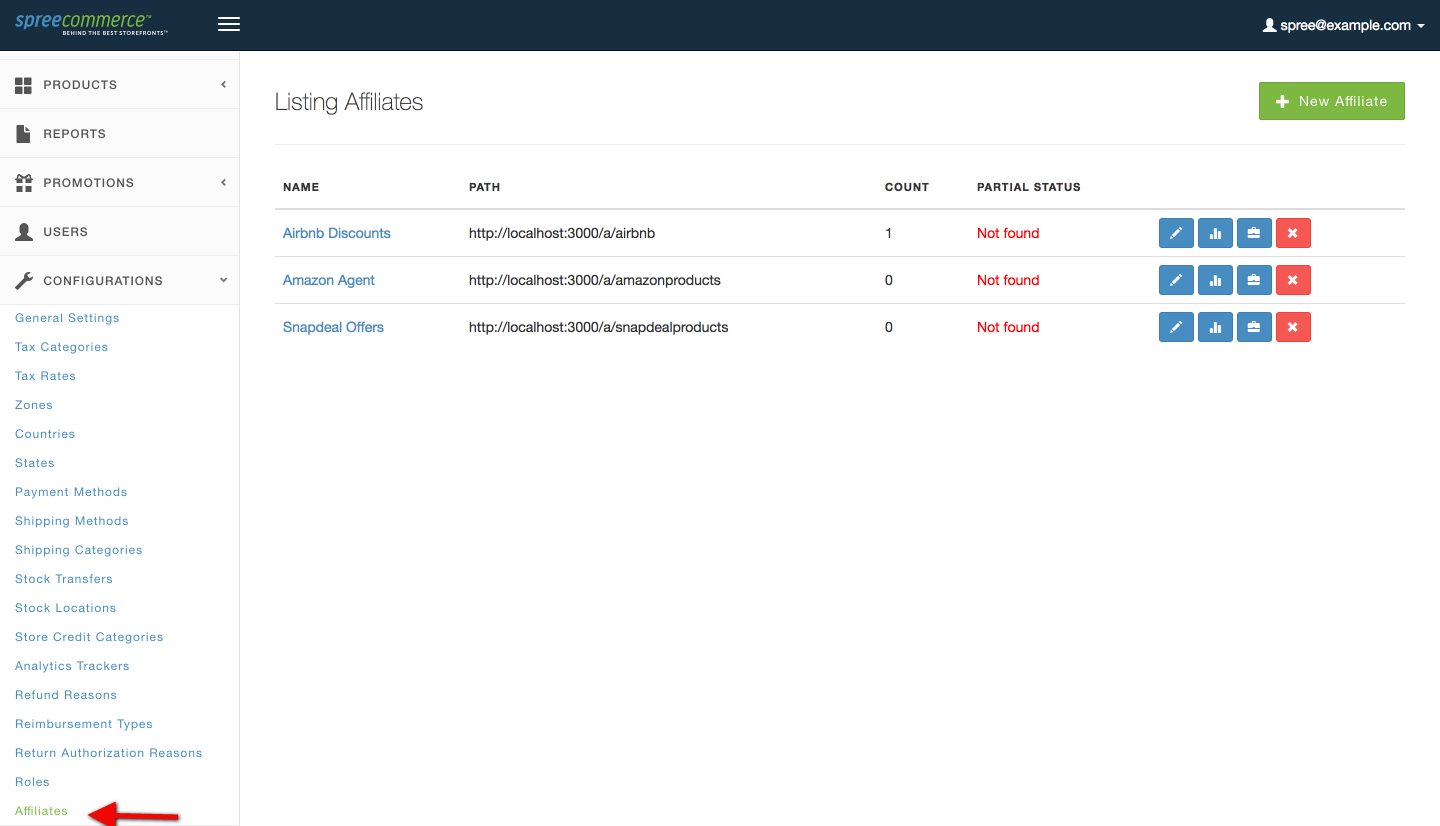Open the Promotions sidebar menu label

coord(88,183)
